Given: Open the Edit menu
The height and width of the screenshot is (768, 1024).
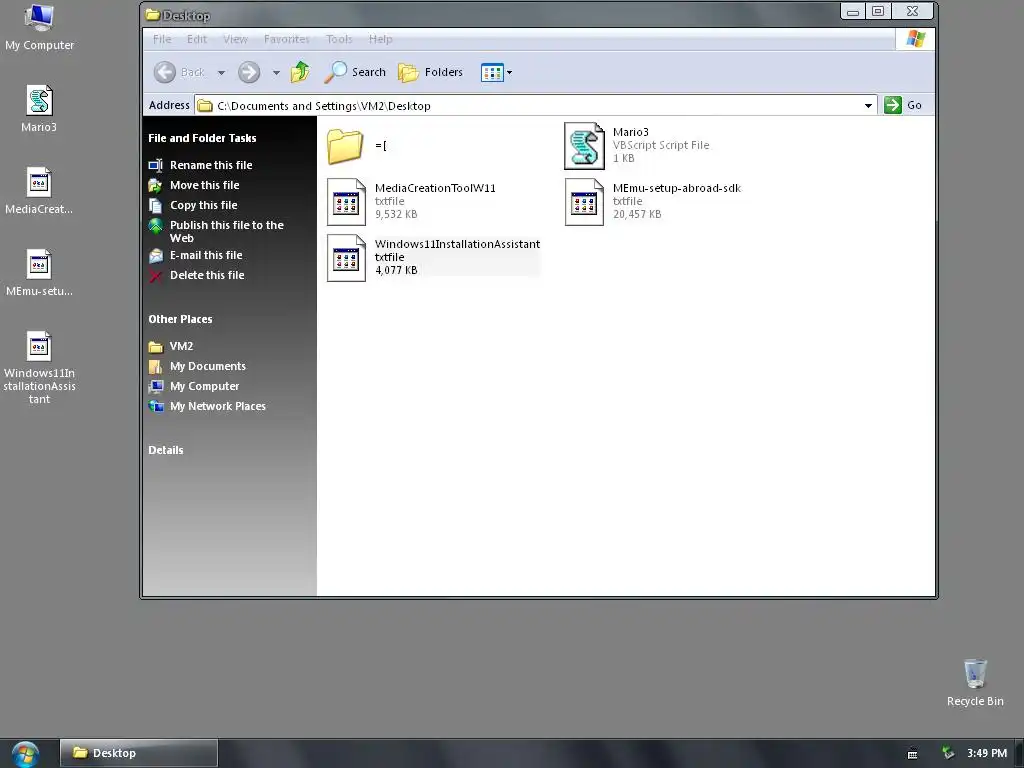Looking at the screenshot, I should point(197,39).
